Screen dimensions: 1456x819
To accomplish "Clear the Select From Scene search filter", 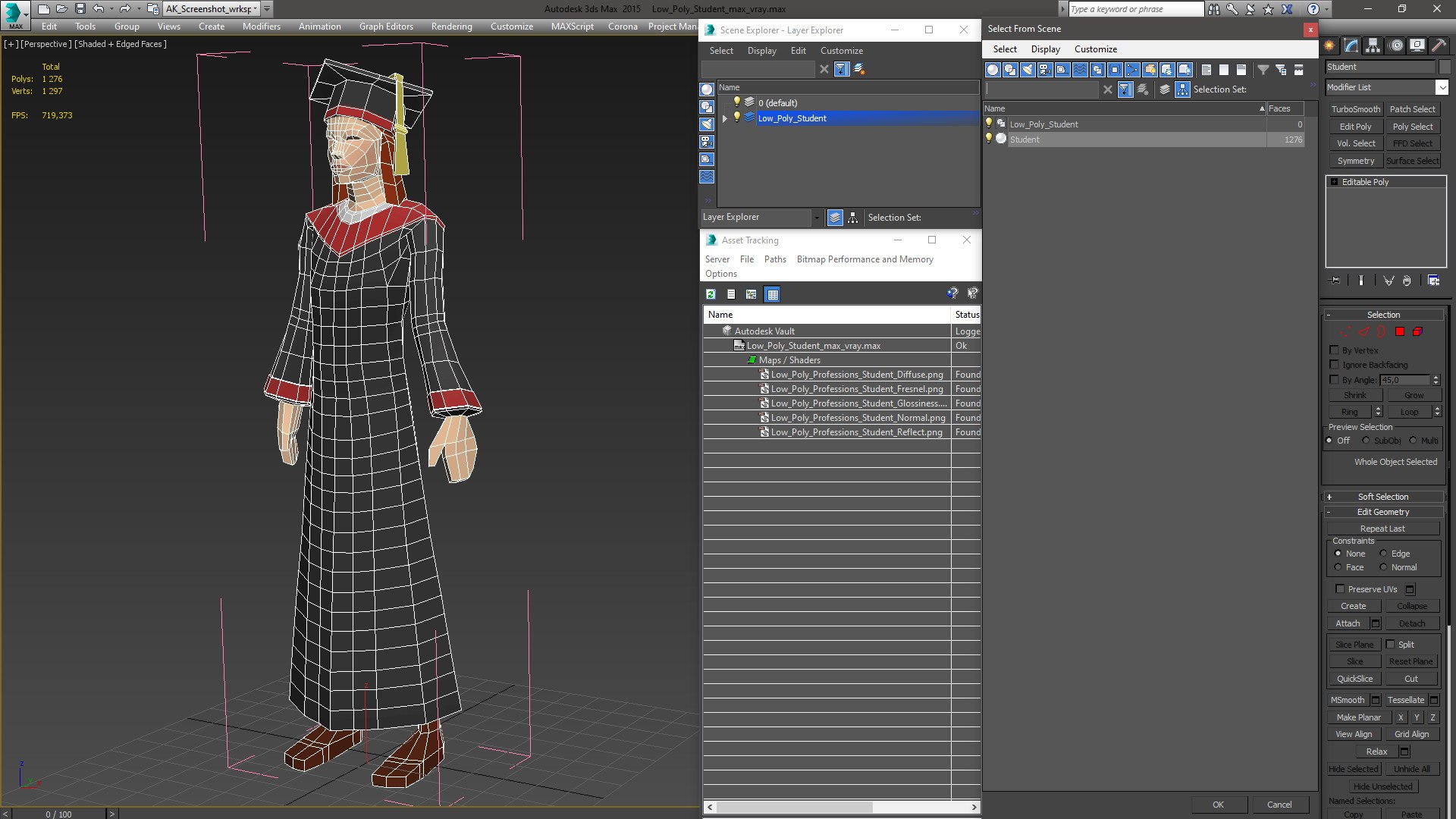I will (x=1108, y=89).
